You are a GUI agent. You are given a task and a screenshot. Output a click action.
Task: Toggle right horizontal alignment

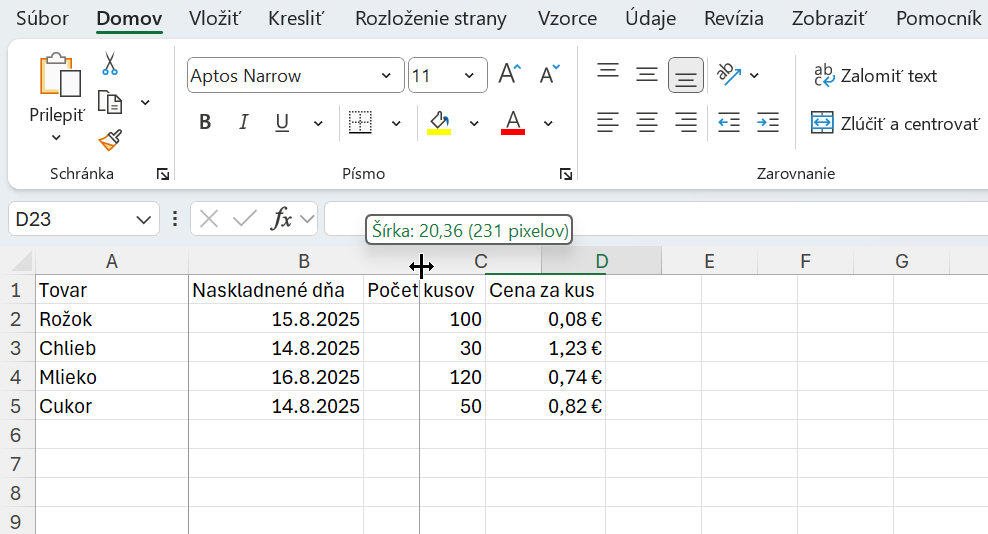[x=686, y=122]
